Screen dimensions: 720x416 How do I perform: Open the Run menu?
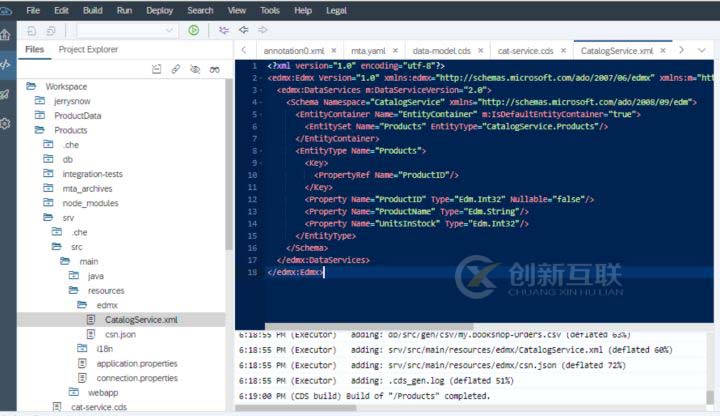pos(124,10)
